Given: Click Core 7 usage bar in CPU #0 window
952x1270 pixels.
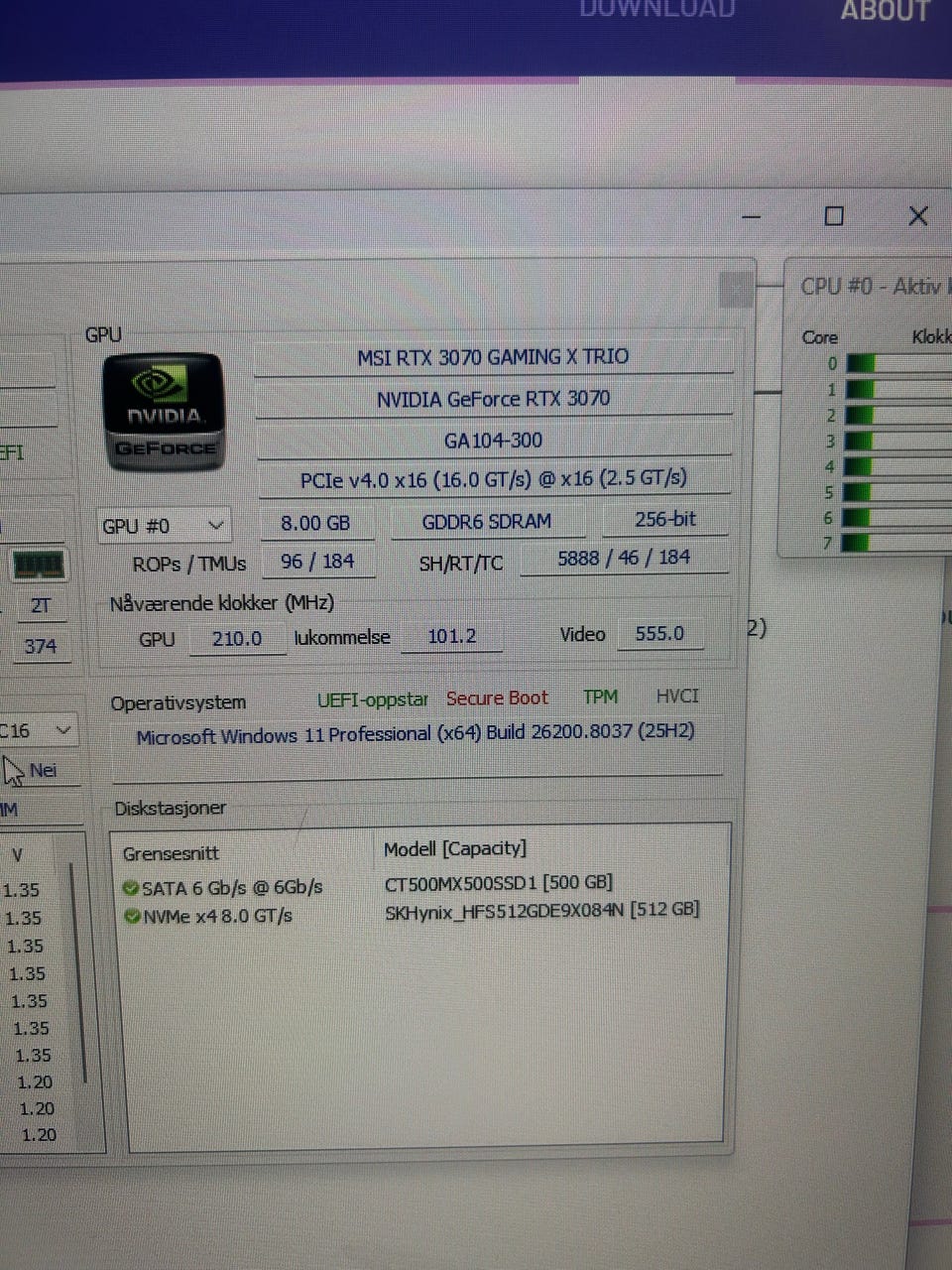Looking at the screenshot, I should [898, 543].
